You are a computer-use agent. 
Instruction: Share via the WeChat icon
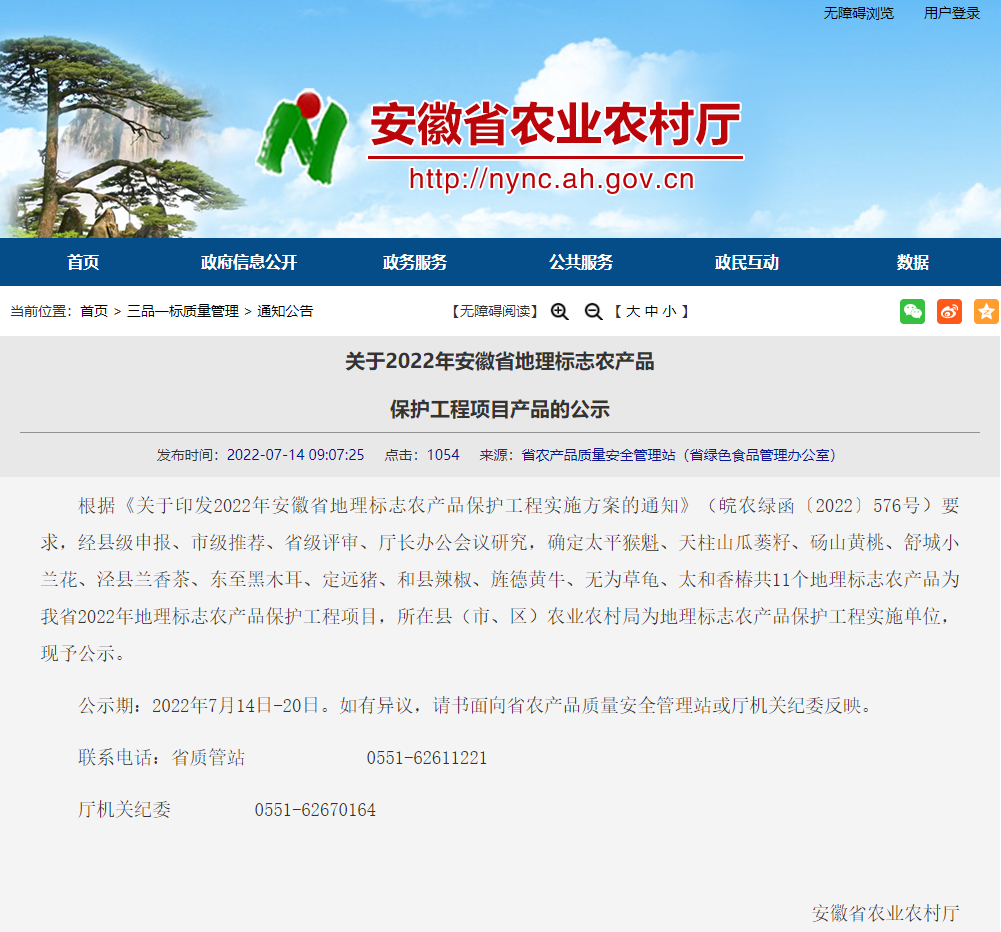click(912, 312)
